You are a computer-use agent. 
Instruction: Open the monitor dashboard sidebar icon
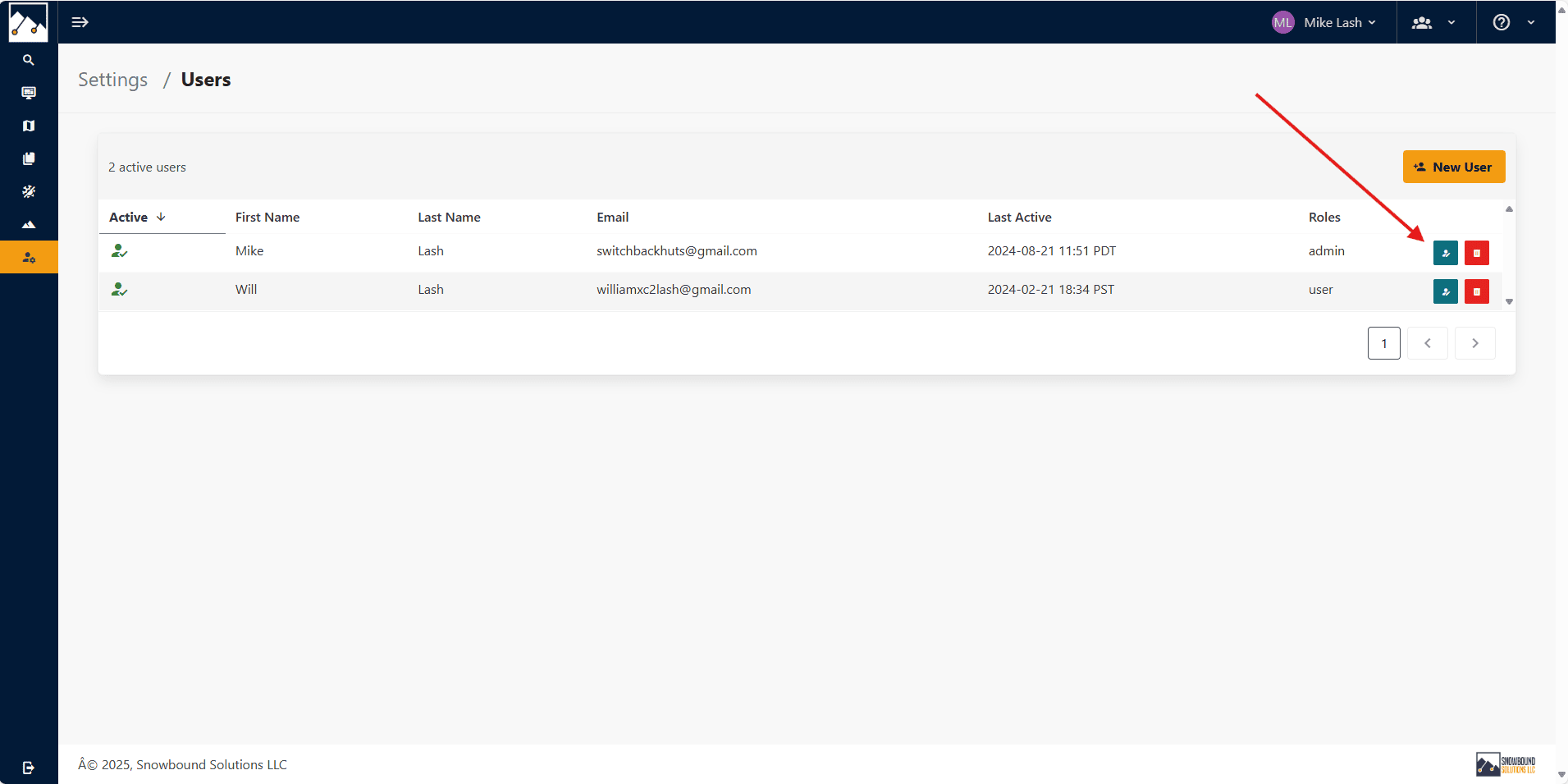click(x=29, y=93)
